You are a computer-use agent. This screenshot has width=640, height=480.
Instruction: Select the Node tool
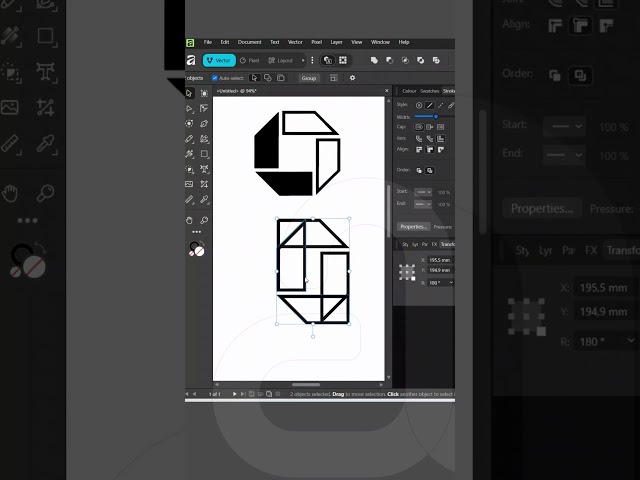[x=189, y=109]
